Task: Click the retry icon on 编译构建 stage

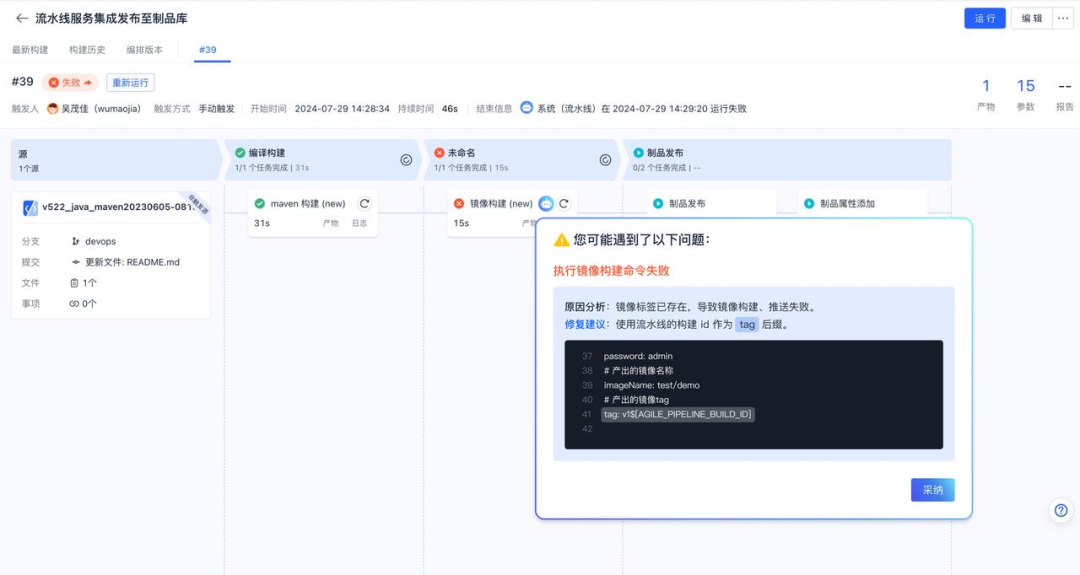Action: 406,160
